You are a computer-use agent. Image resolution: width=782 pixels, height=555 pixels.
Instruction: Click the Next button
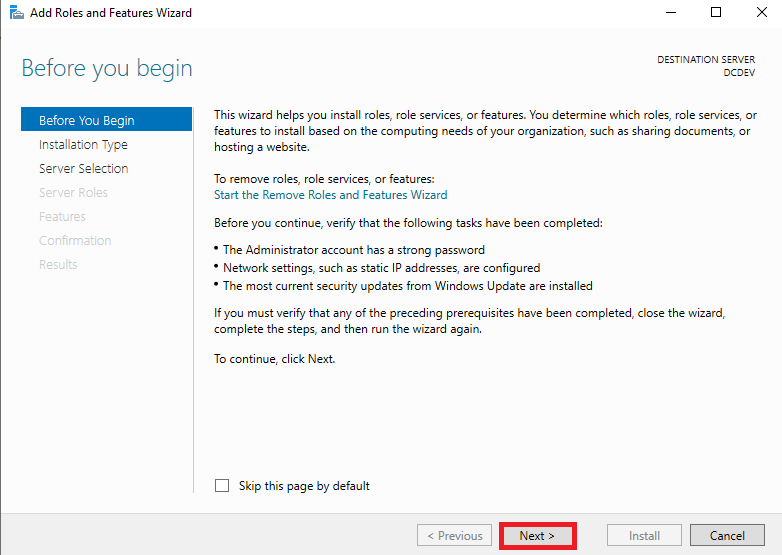coord(537,536)
